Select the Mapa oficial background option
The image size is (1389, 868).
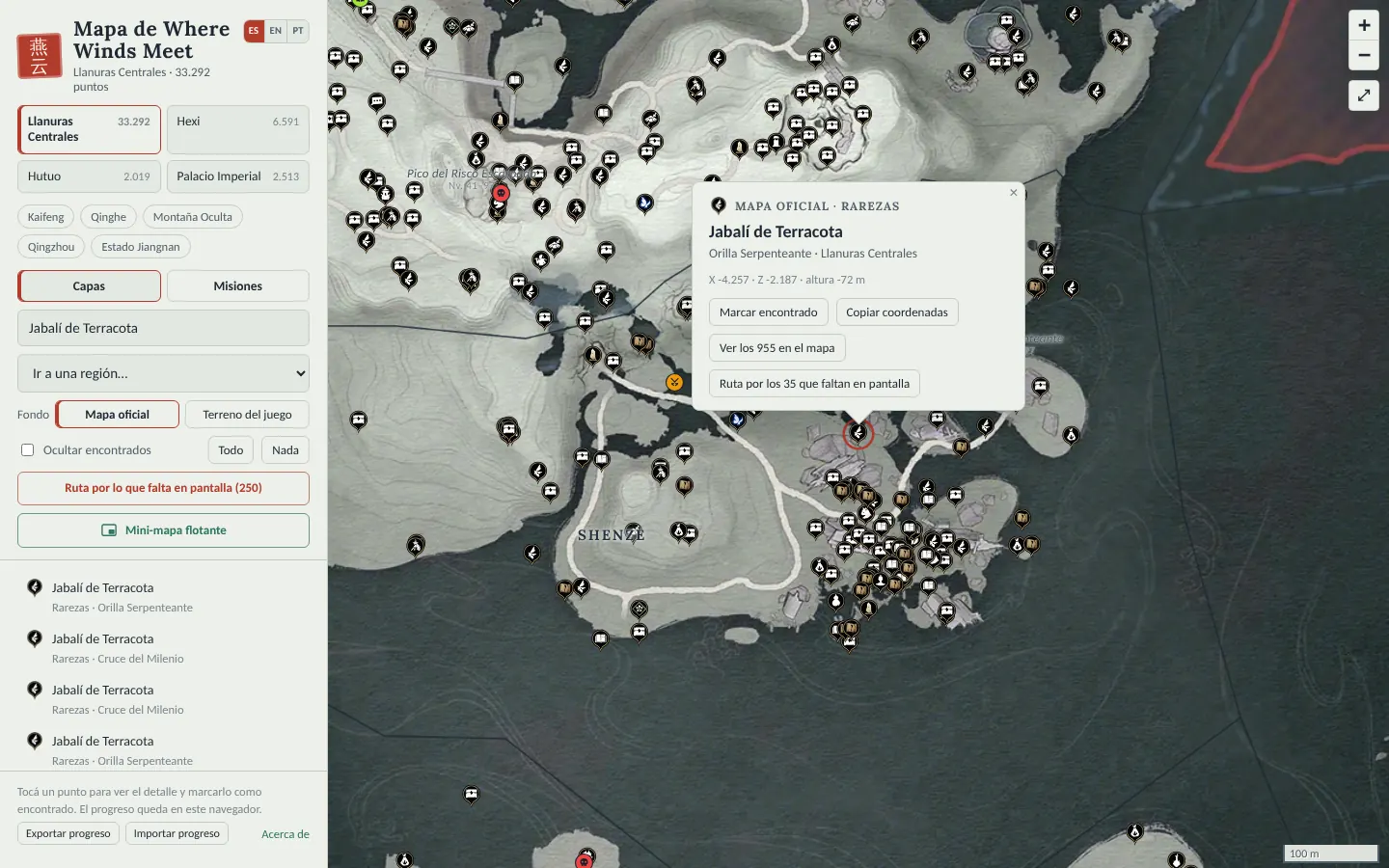118,415
